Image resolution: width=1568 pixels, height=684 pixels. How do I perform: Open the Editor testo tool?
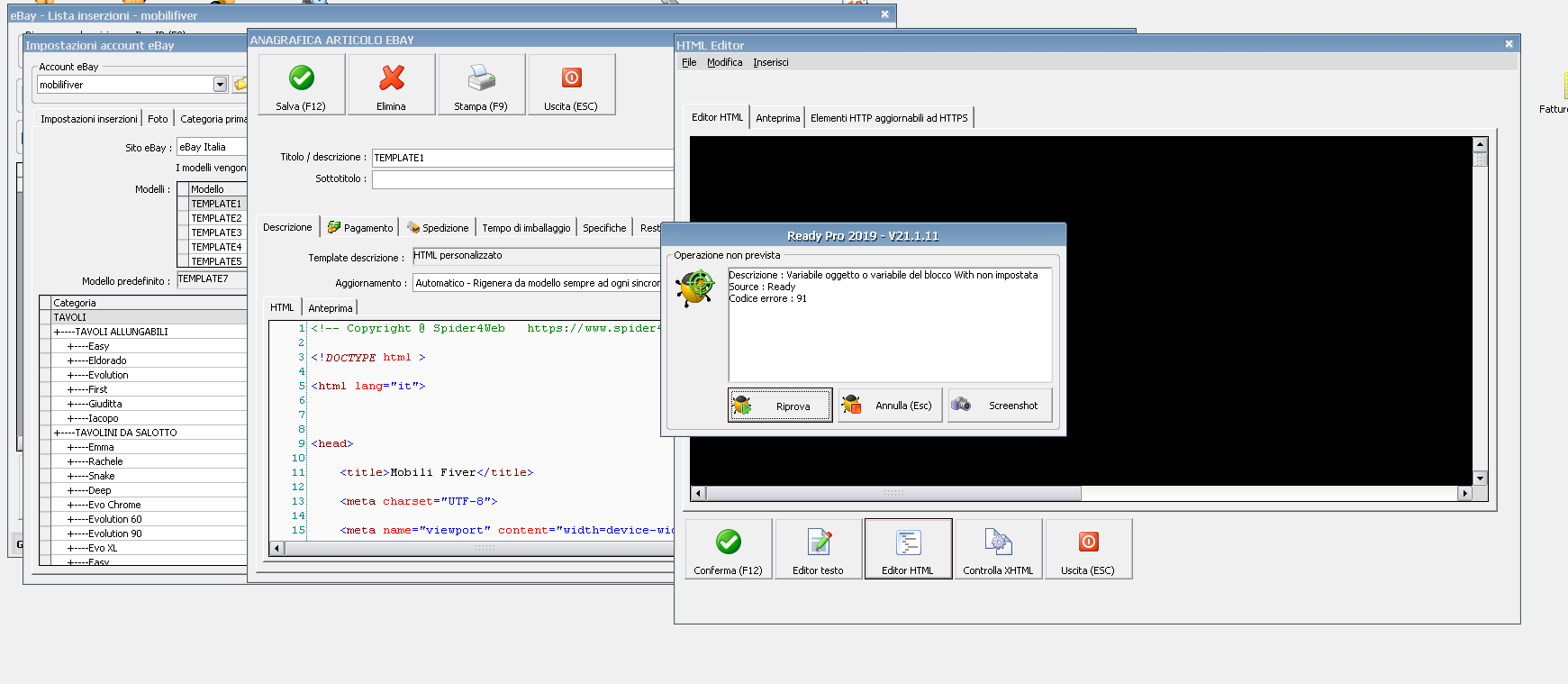819,549
